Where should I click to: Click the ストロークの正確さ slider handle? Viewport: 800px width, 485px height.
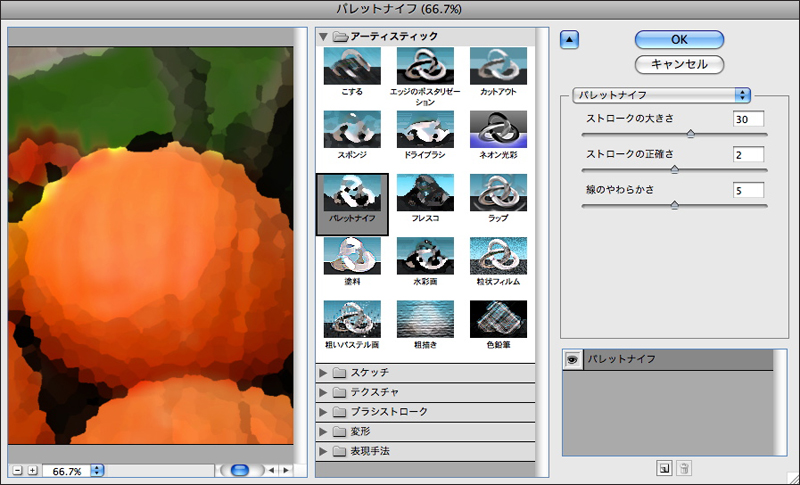[674, 169]
